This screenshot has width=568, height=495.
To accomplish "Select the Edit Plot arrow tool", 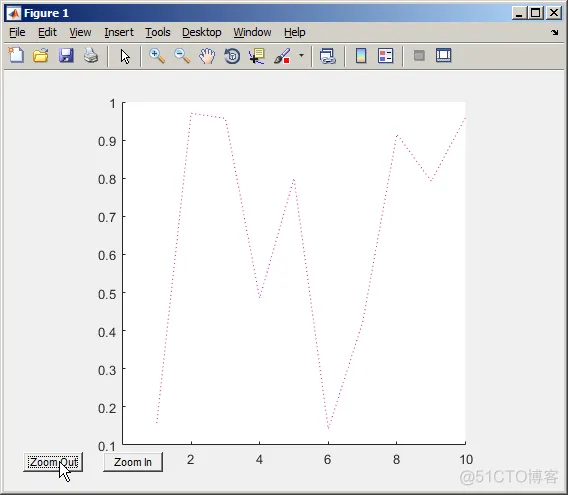I will (x=125, y=56).
